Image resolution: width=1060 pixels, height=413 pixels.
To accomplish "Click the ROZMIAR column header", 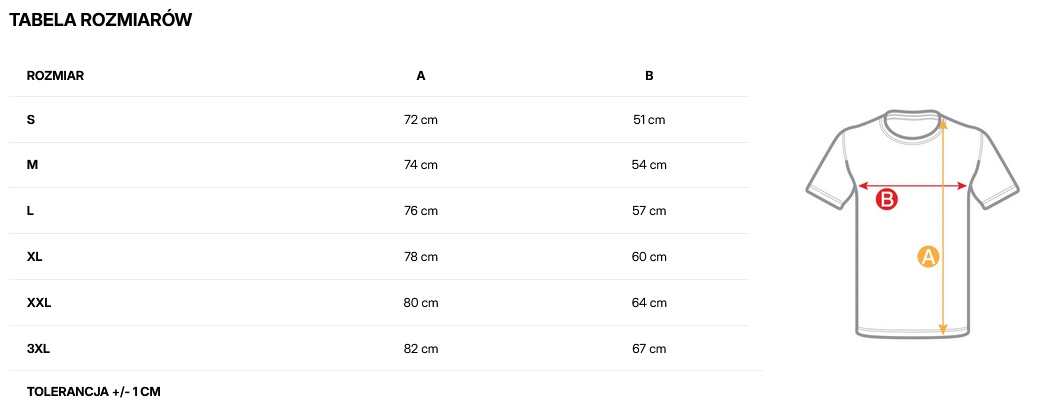I will point(55,75).
